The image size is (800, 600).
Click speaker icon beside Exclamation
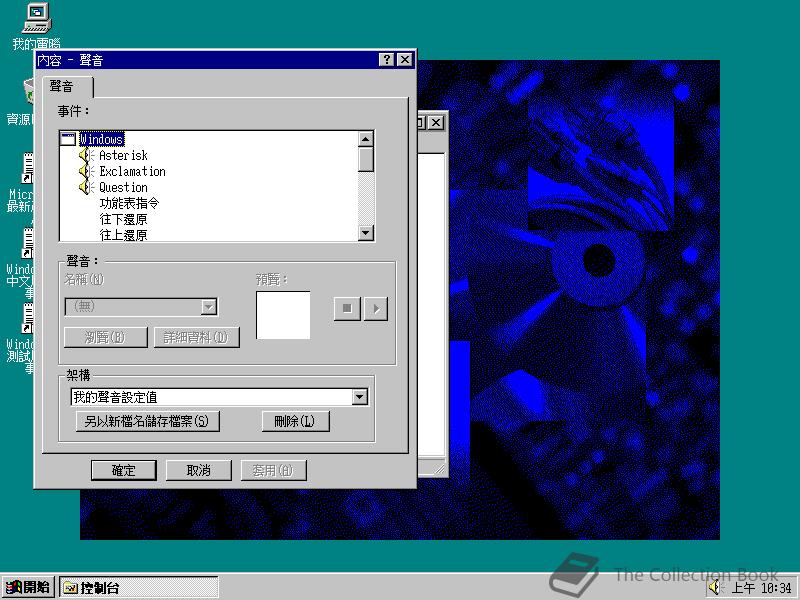(x=87, y=171)
